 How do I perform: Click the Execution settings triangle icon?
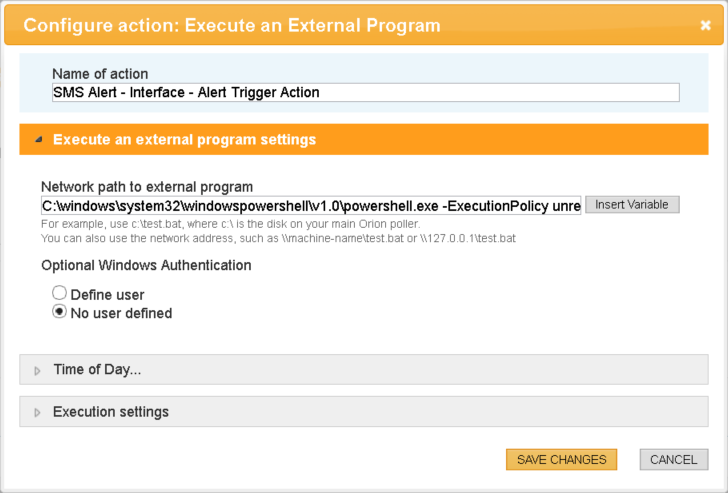coord(38,413)
